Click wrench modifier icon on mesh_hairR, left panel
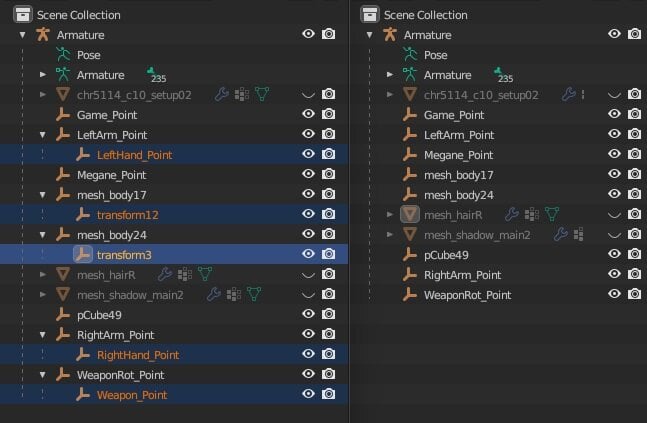 point(165,274)
